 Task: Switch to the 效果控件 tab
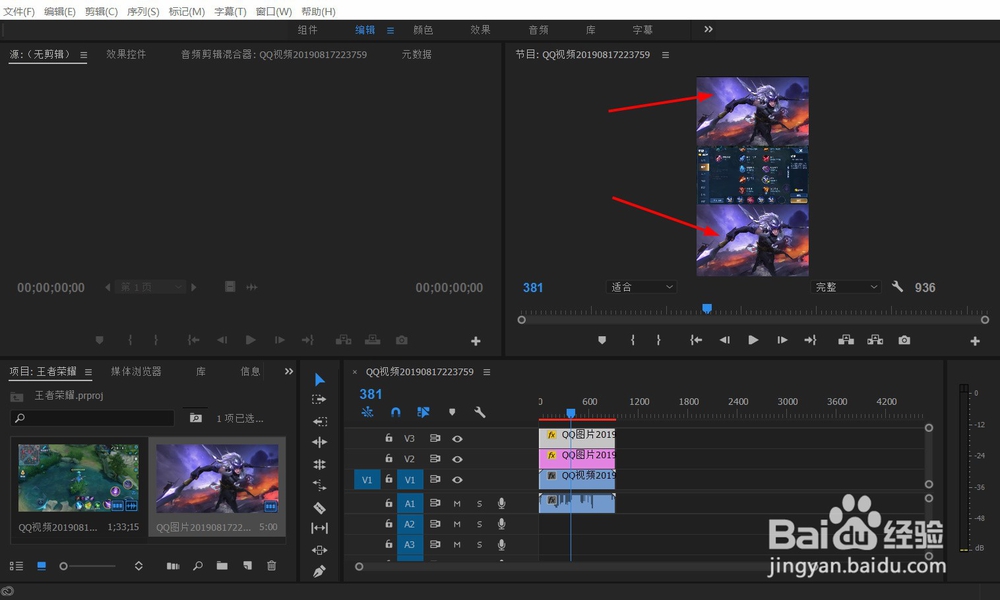126,54
